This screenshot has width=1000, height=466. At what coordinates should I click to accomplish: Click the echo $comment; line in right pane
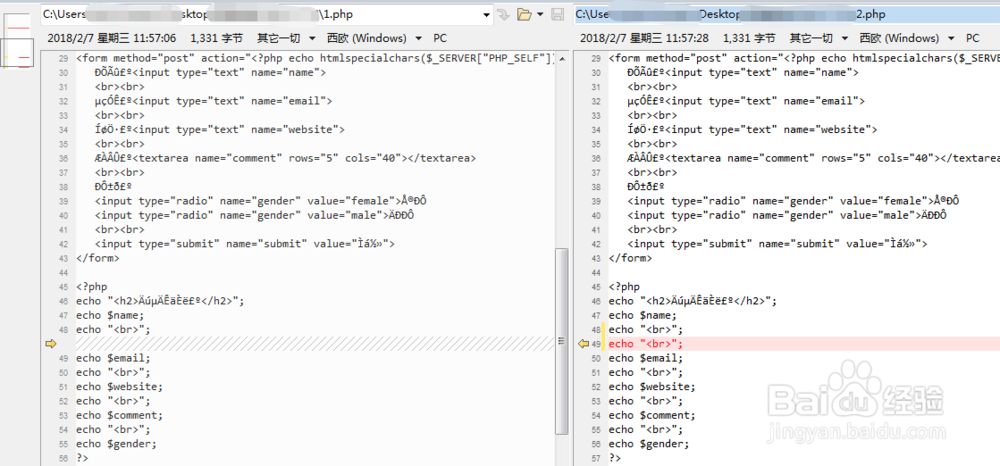click(652, 415)
